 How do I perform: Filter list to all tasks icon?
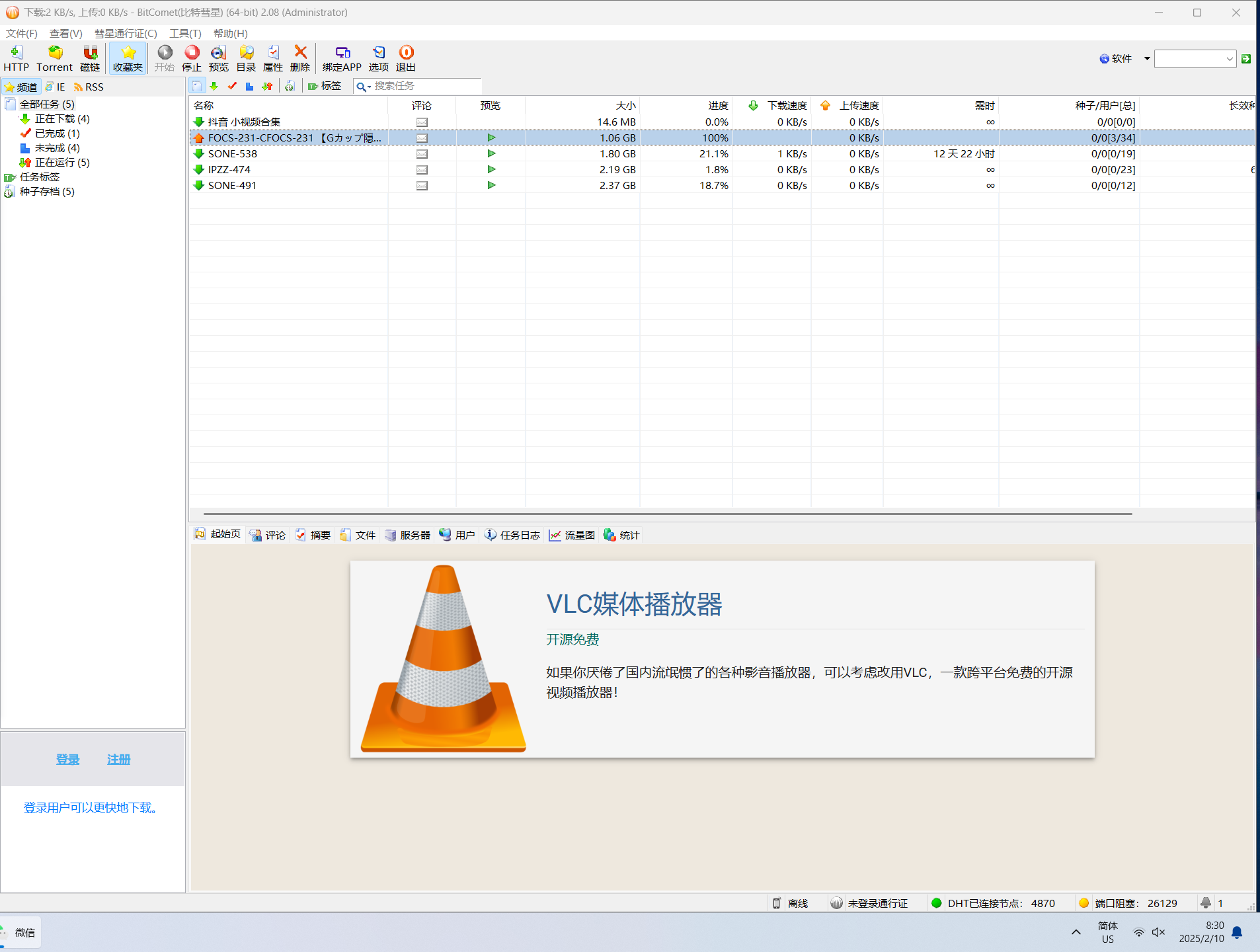[197, 86]
